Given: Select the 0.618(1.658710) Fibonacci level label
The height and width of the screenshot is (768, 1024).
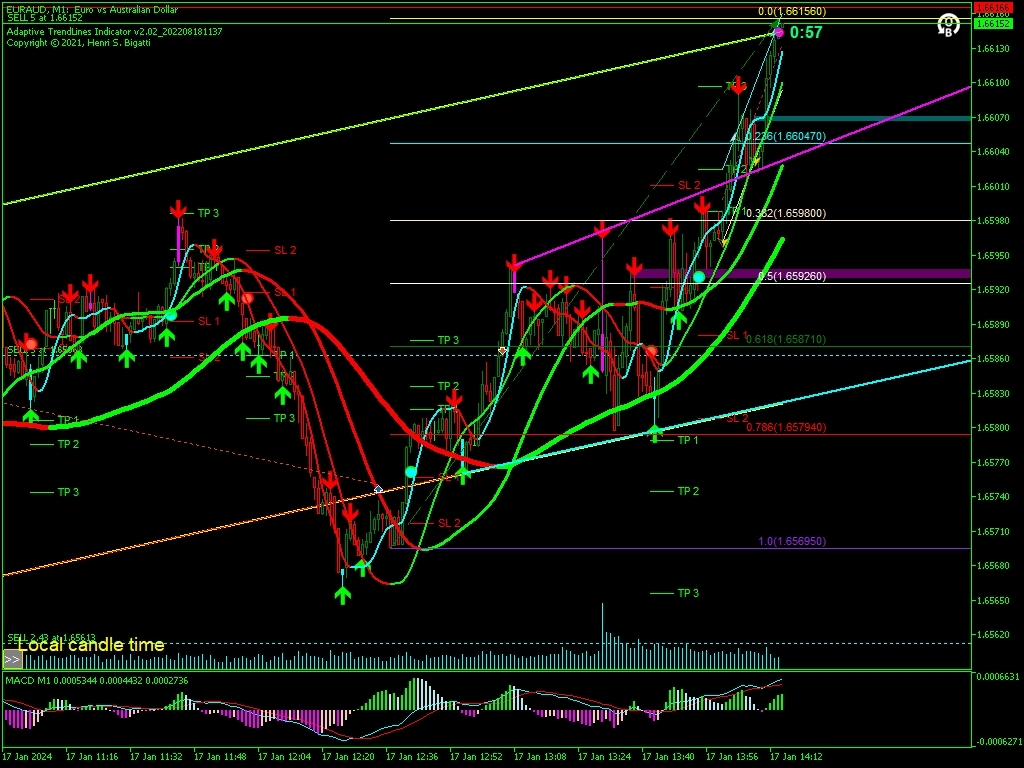Looking at the screenshot, I should [x=786, y=339].
